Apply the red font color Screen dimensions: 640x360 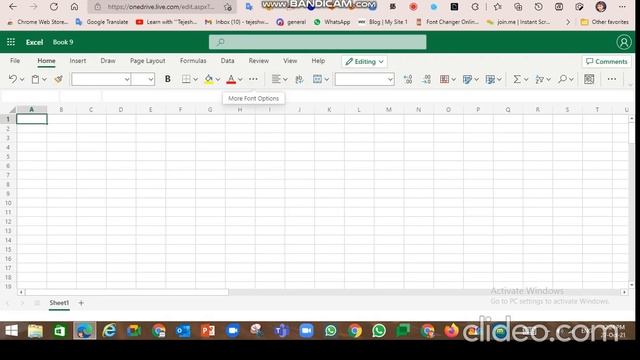[231, 79]
